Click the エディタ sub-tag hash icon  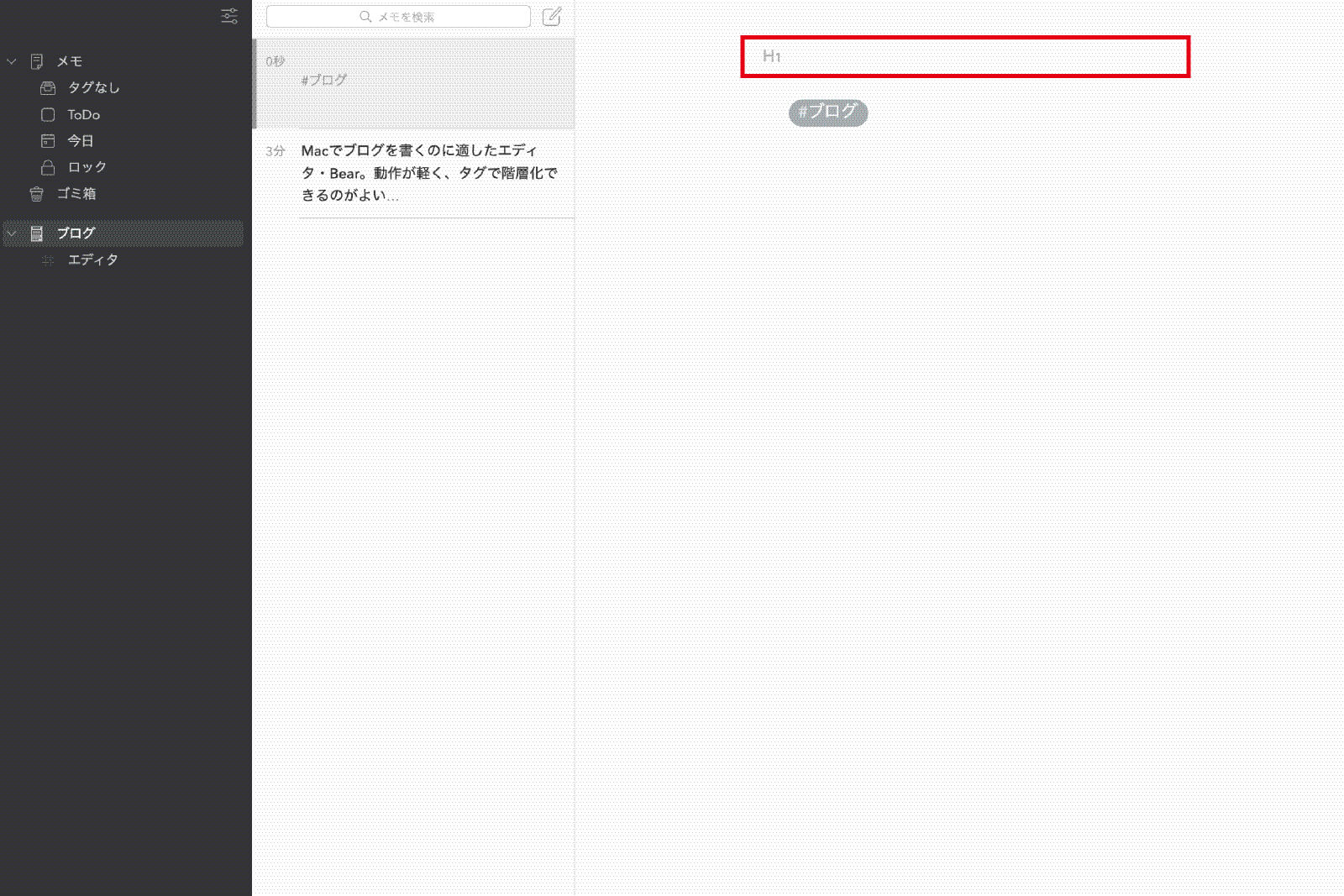pyautogui.click(x=48, y=260)
